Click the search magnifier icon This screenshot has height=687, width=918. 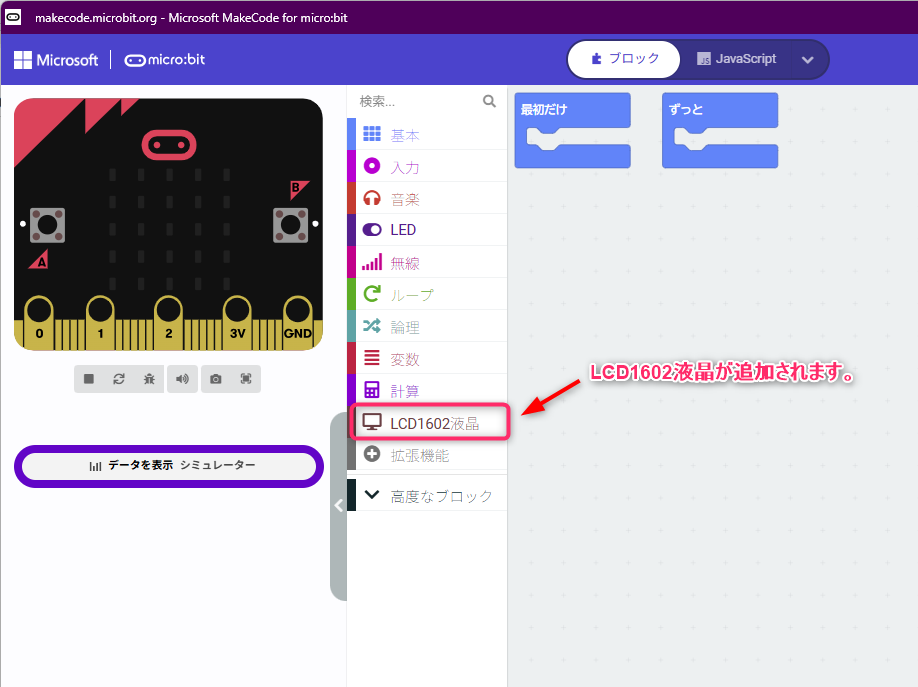pyautogui.click(x=489, y=101)
